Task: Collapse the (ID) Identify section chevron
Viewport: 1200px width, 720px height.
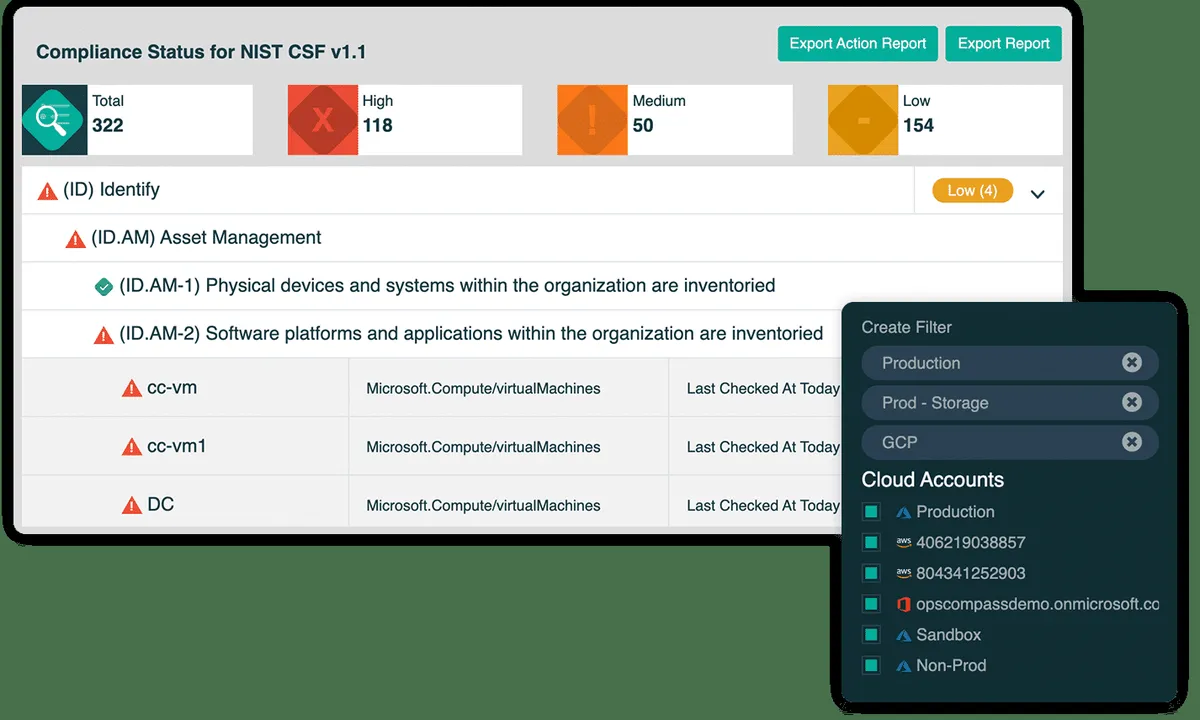Action: (1037, 194)
